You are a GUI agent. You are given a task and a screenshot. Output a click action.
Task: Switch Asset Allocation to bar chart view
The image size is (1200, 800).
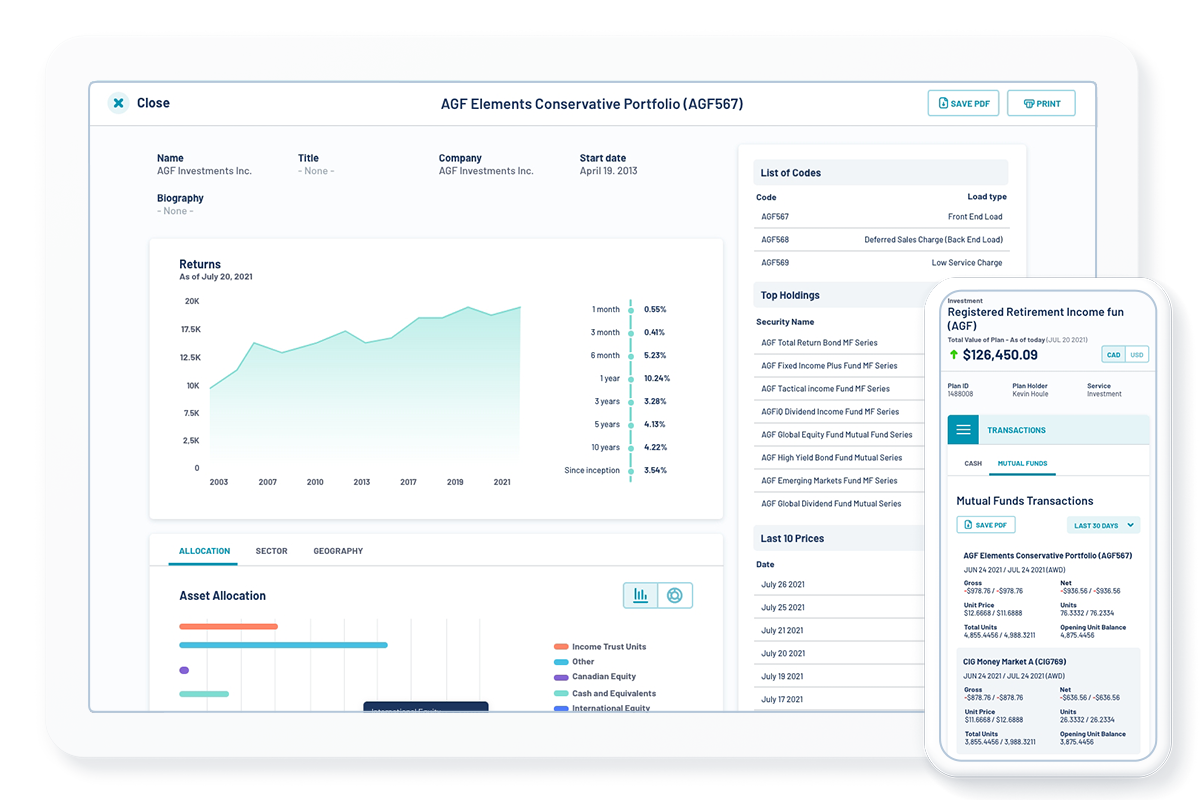click(x=640, y=595)
